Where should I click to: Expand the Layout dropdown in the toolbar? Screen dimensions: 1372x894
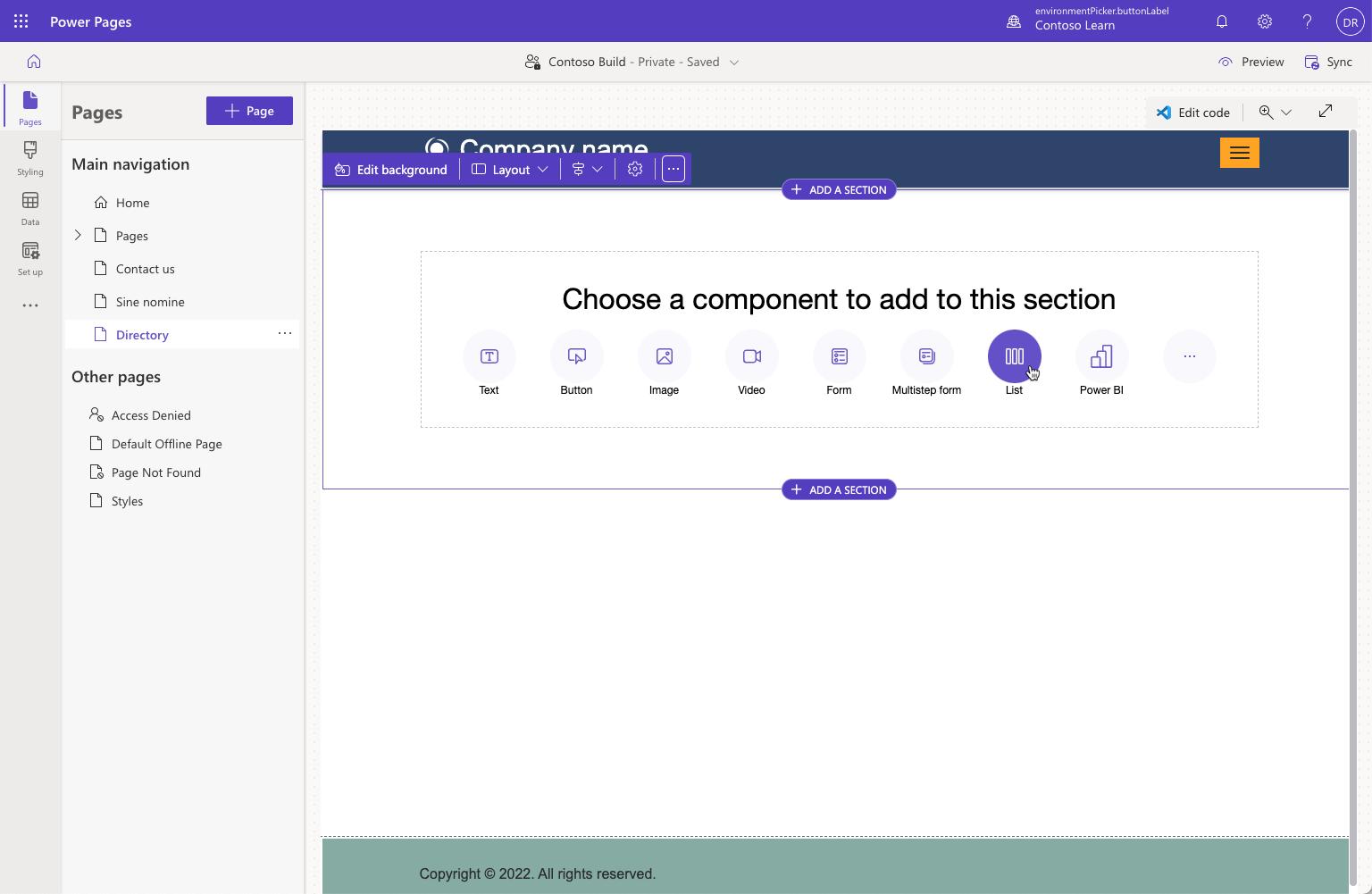[509, 169]
